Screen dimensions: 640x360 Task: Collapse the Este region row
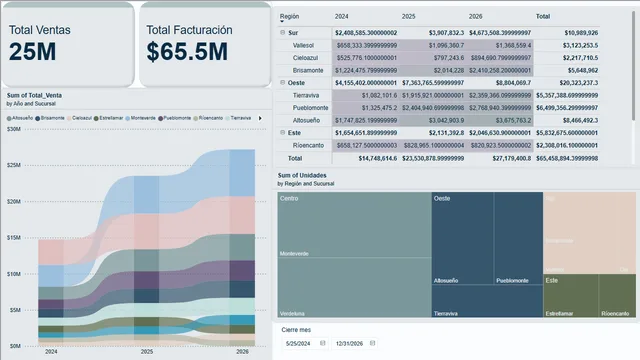click(x=282, y=132)
